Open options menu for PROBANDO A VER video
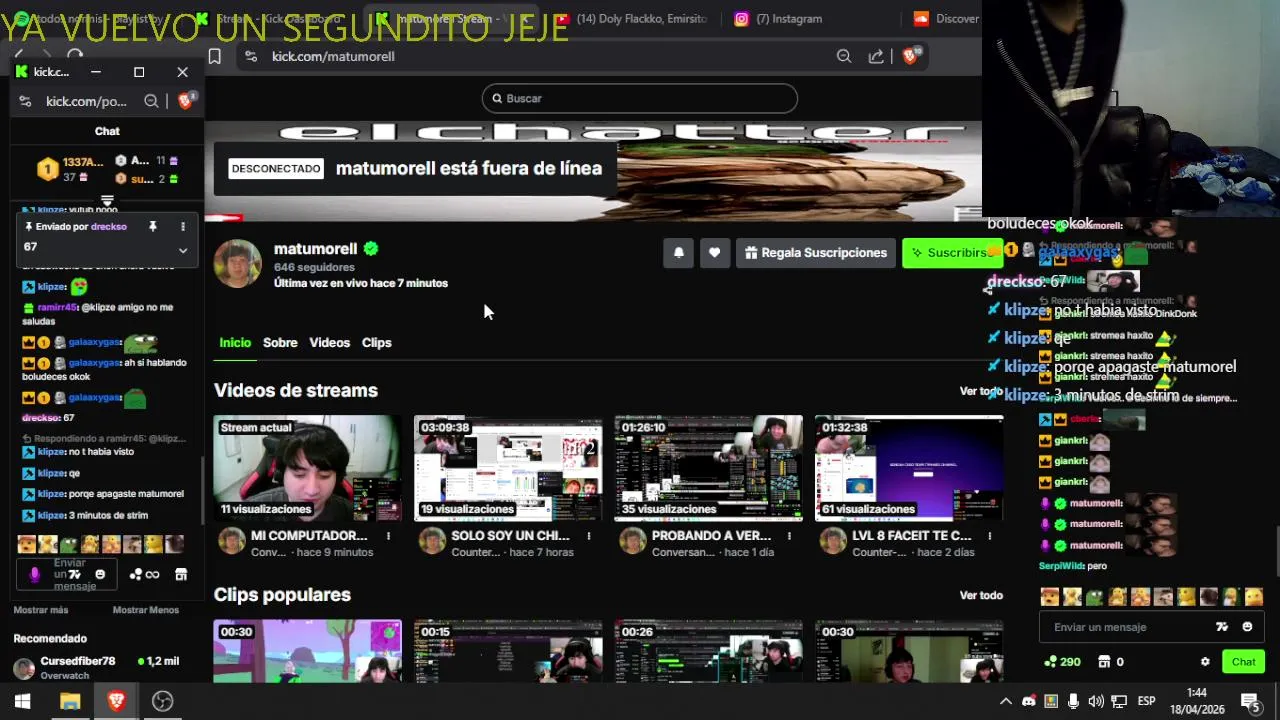1280x720 pixels. [x=790, y=536]
